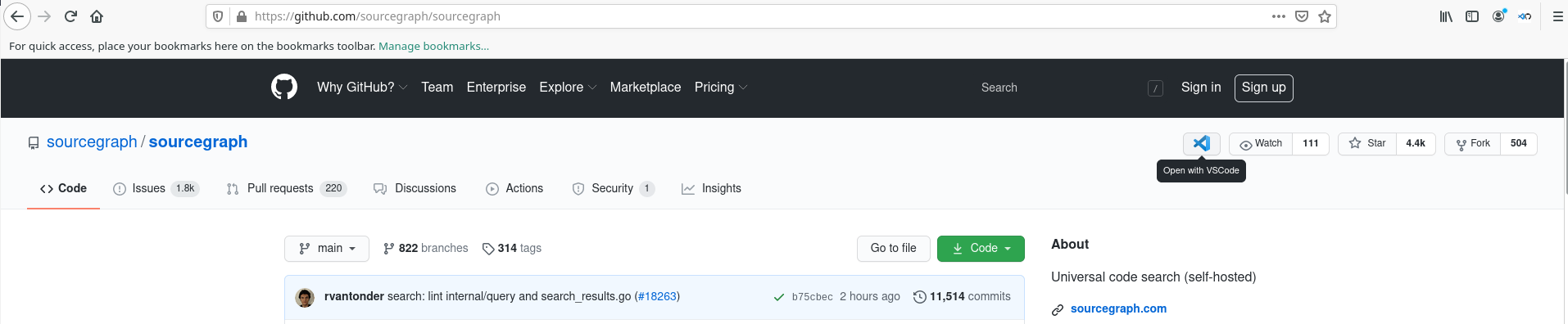The width and height of the screenshot is (1568, 324).
Task: Reload the page with the refresh icon
Action: coord(70,16)
